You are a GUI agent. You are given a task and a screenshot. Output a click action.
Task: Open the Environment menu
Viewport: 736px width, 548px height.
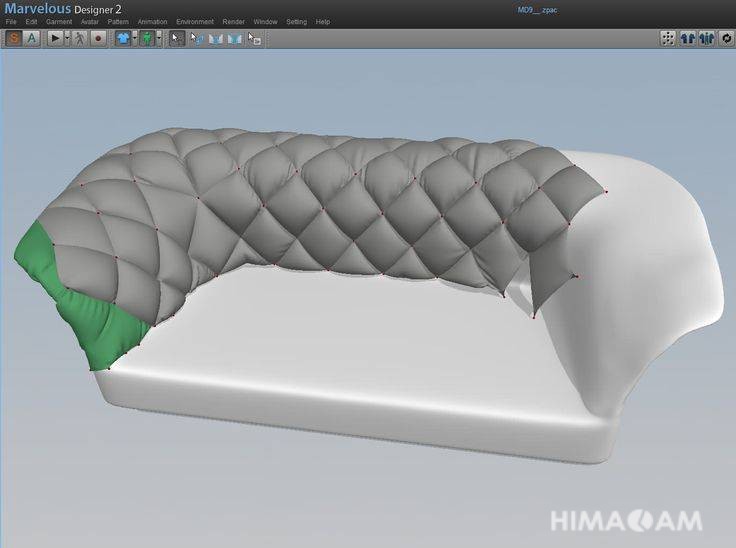[195, 22]
